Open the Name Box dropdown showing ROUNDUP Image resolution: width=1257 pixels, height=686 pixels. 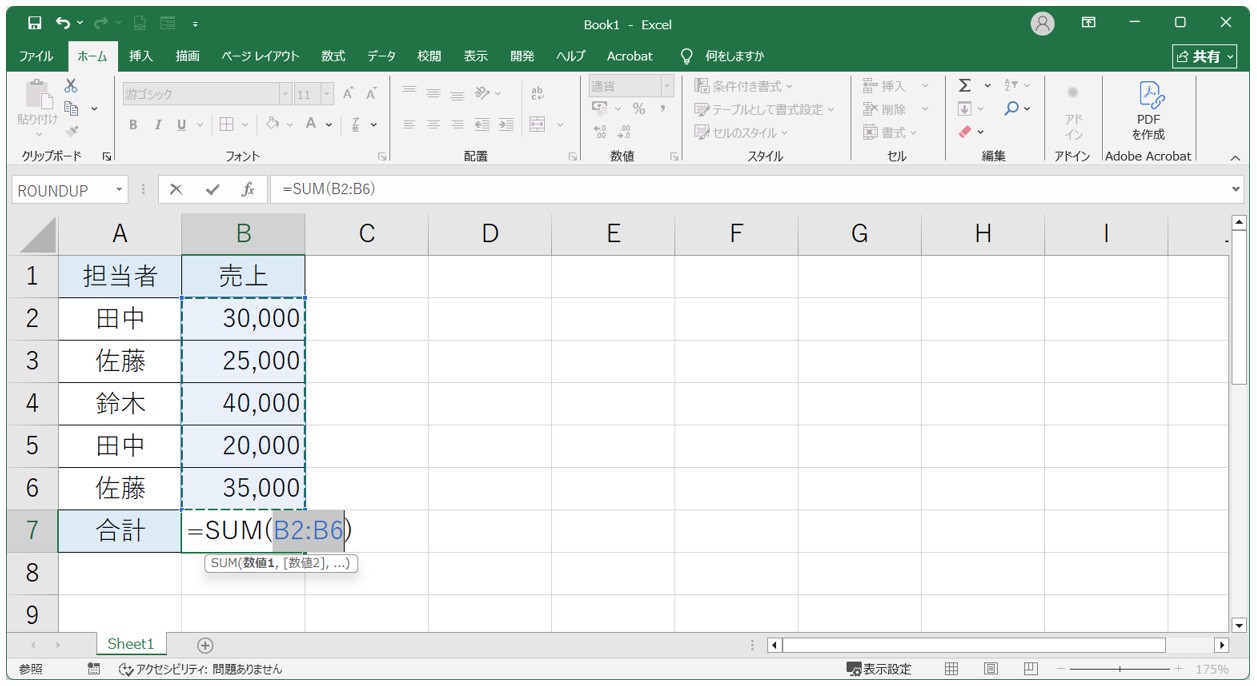120,189
